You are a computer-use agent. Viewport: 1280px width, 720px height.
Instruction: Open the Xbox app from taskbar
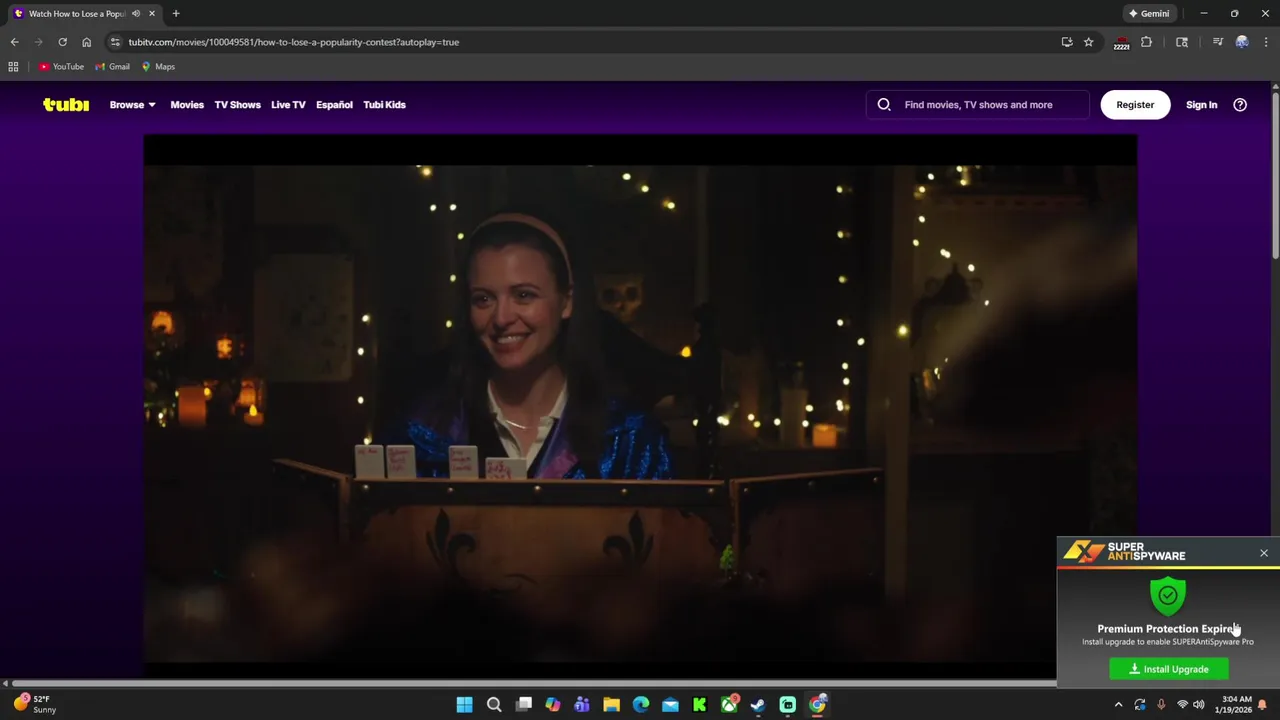[x=729, y=705]
